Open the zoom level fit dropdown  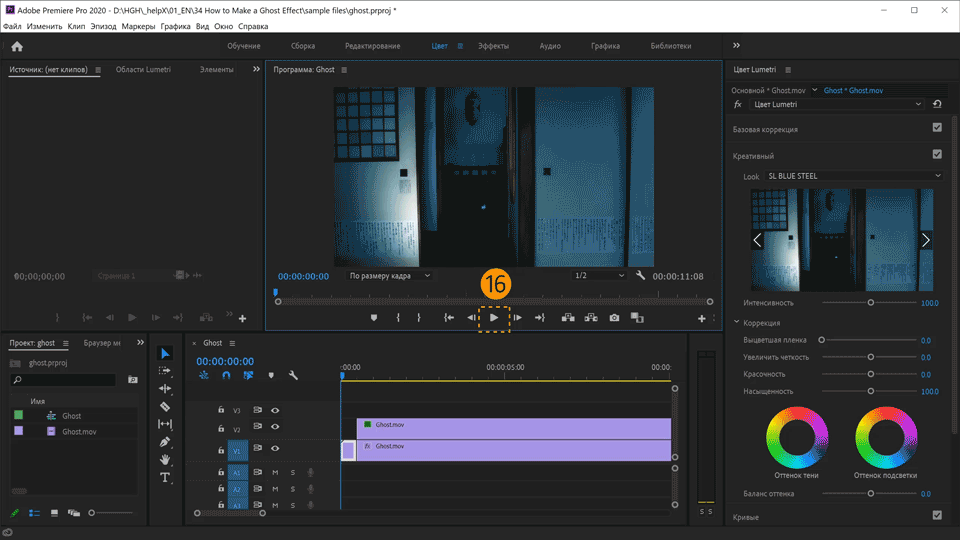[x=389, y=276]
